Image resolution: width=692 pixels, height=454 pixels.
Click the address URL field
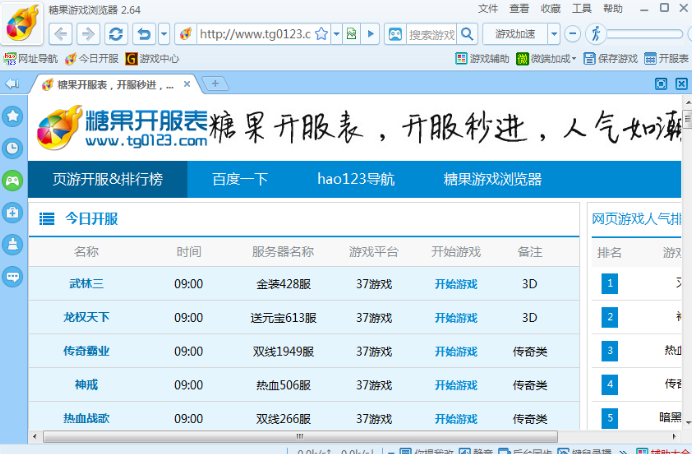[255, 34]
